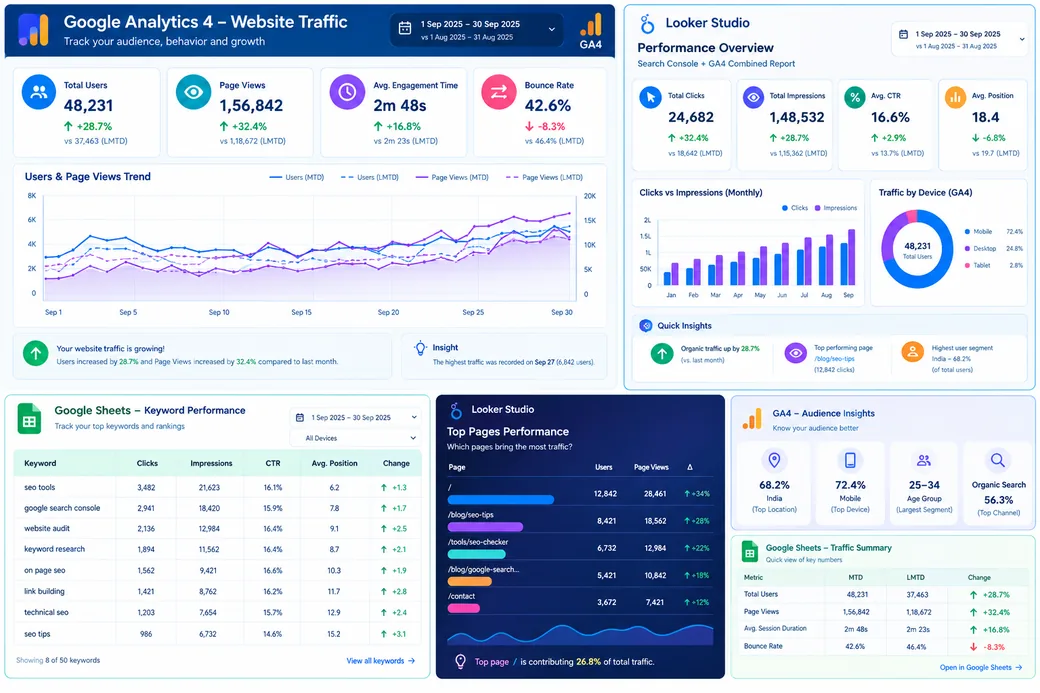Image resolution: width=1040 pixels, height=693 pixels.
Task: Click the lightbulb icon beside Top page note
Action: coord(460,661)
